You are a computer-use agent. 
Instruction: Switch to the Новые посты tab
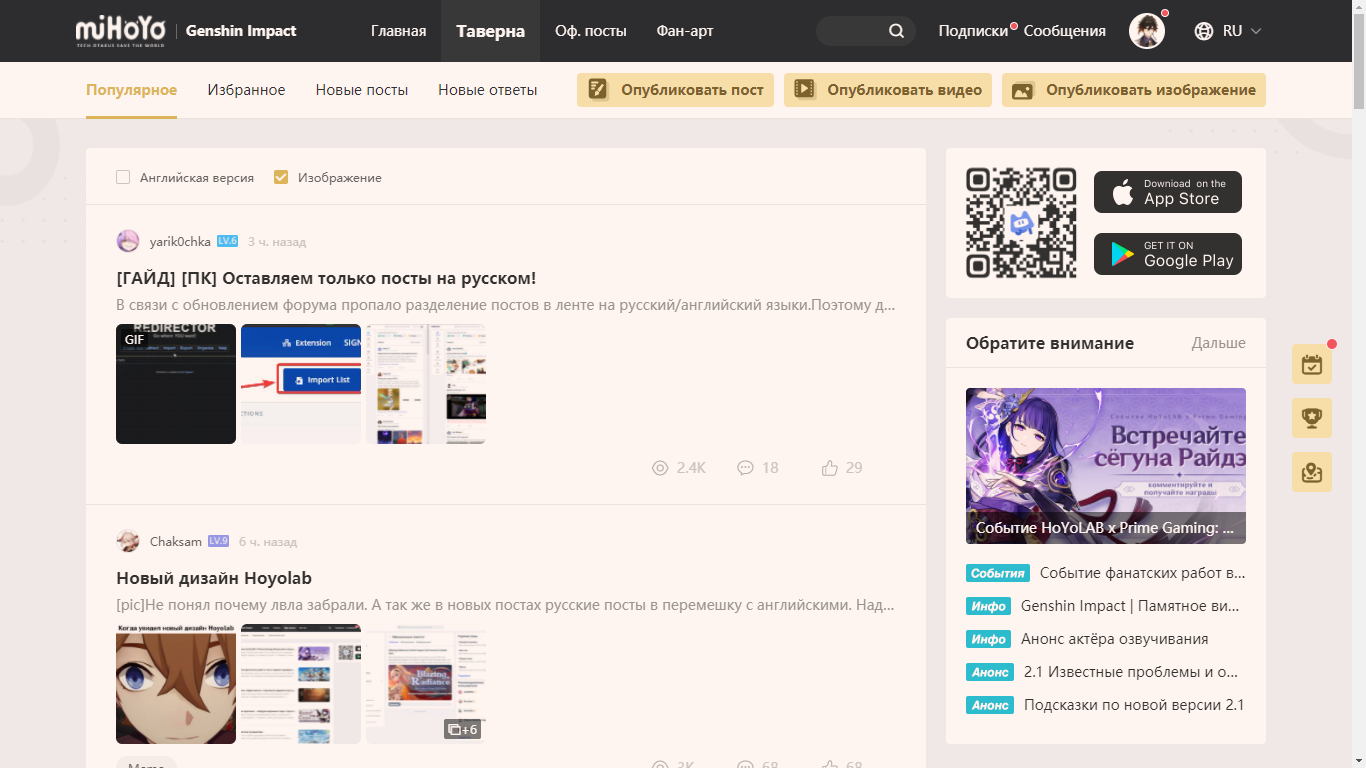361,90
